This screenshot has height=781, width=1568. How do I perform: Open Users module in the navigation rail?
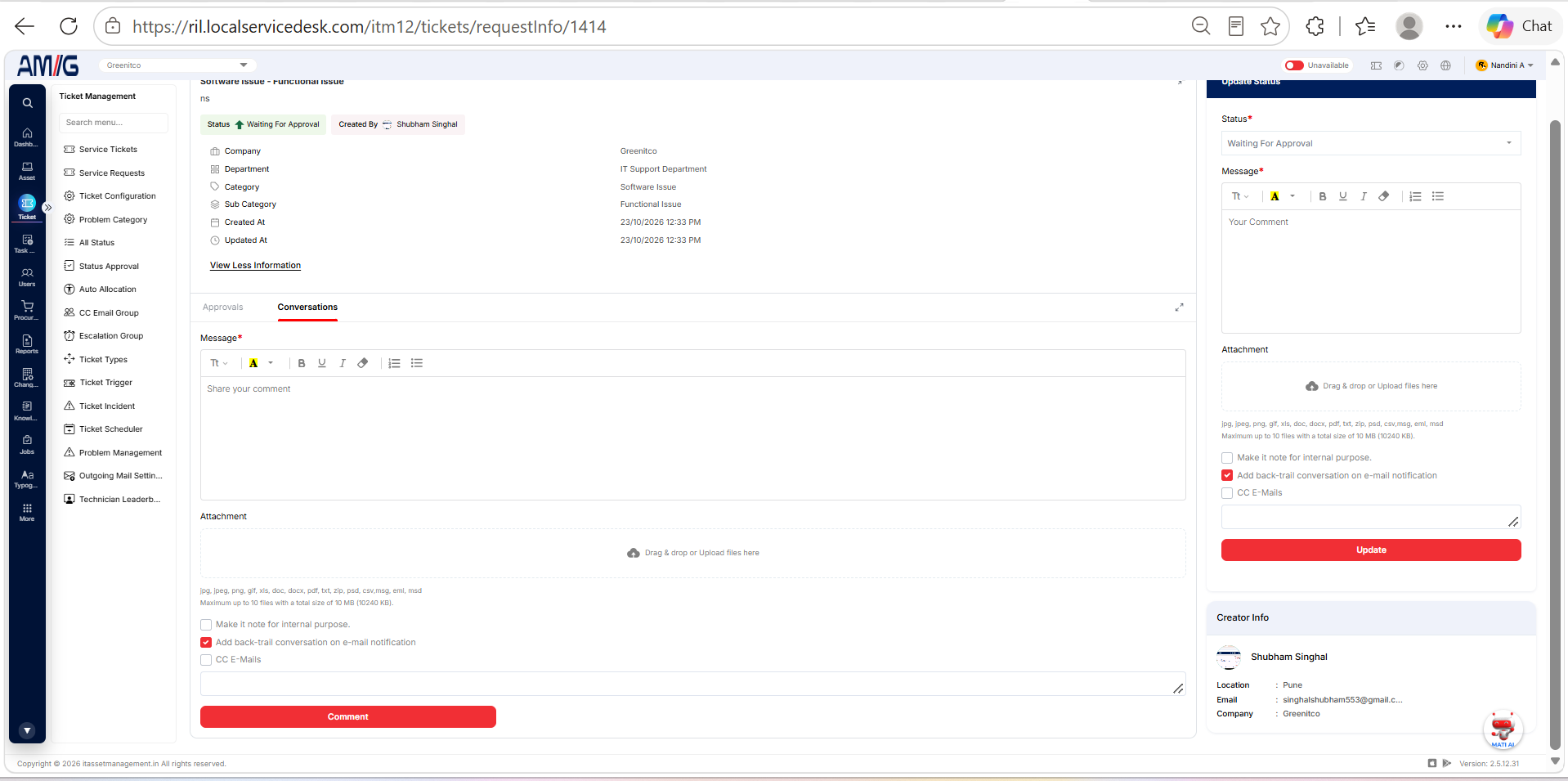coord(27,276)
